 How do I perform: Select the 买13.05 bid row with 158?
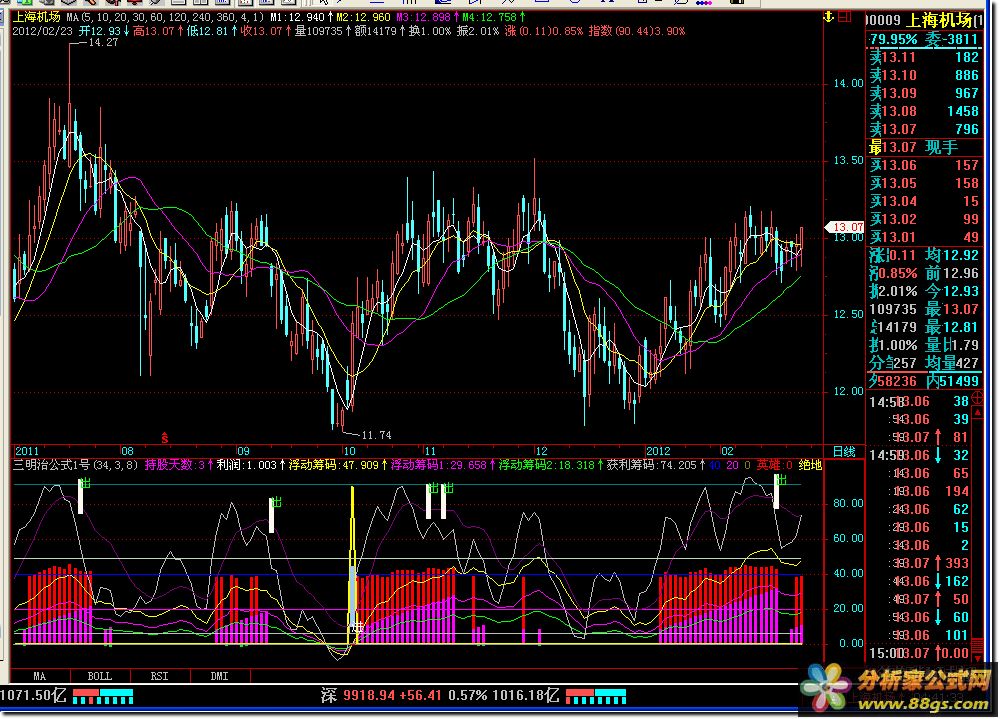pyautogui.click(x=924, y=183)
